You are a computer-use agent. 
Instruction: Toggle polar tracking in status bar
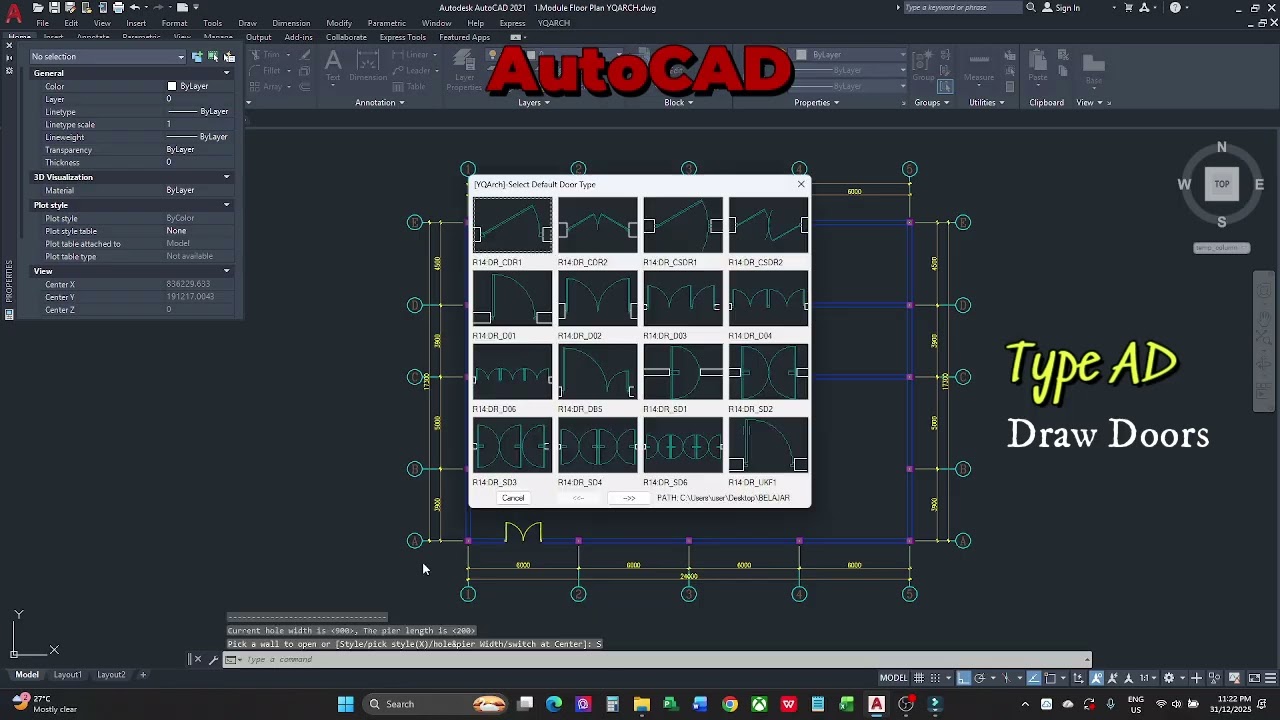pos(980,678)
